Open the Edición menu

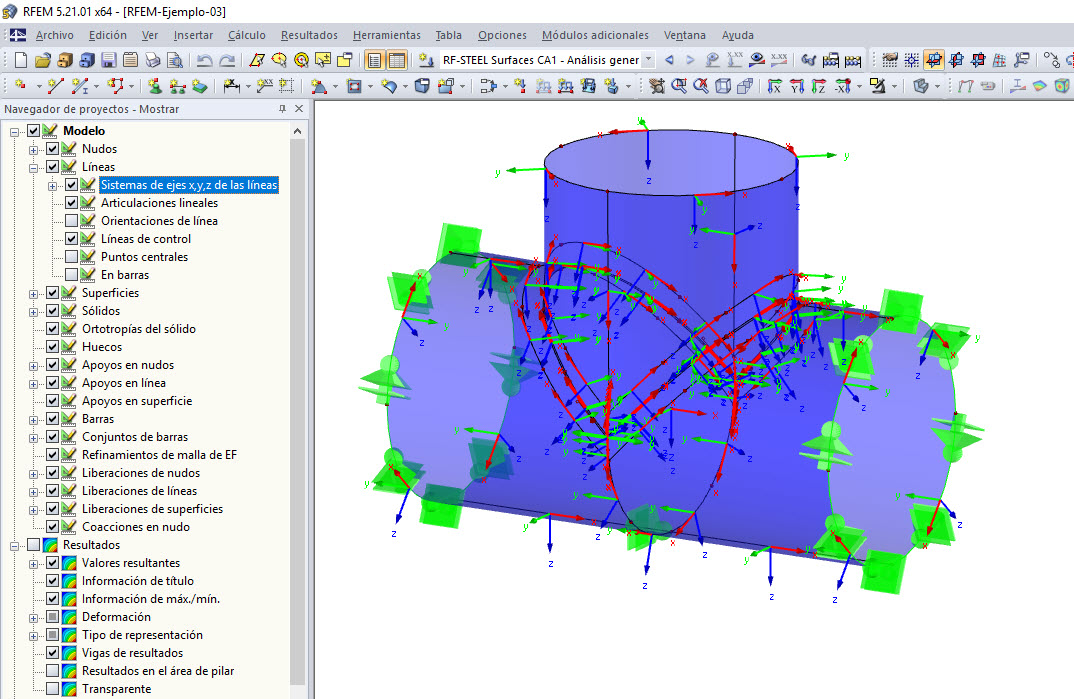108,35
